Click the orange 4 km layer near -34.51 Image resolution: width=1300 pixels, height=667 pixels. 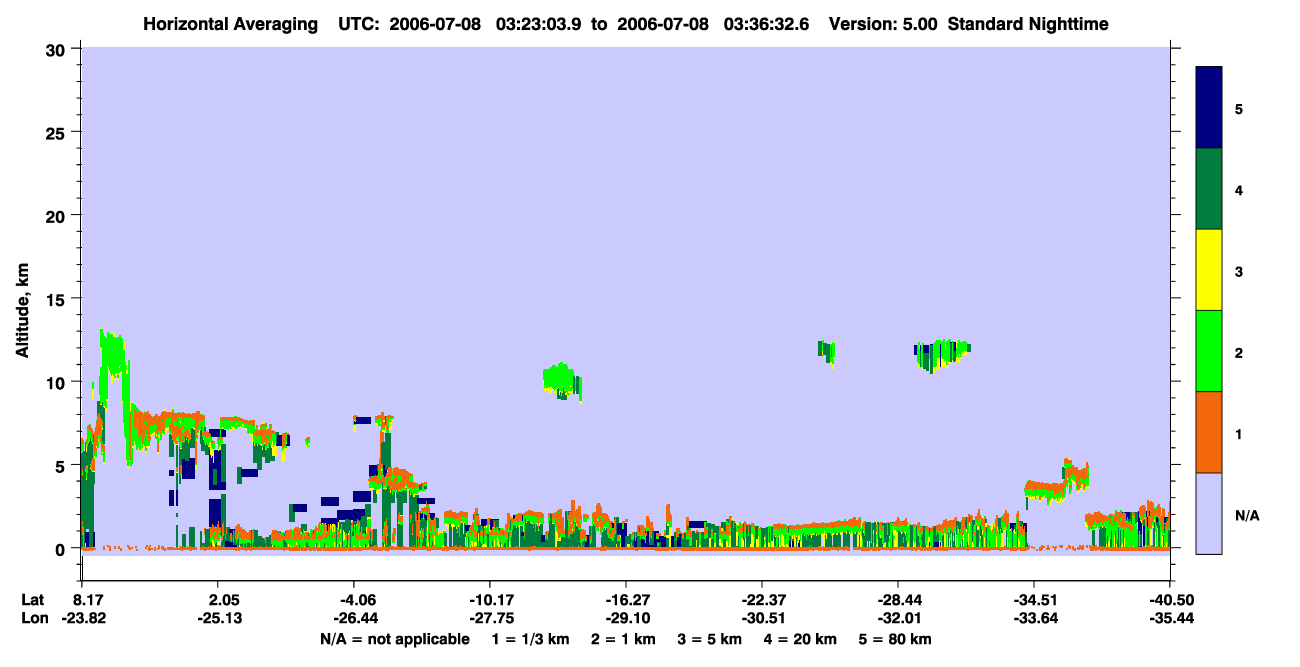coord(1046,490)
